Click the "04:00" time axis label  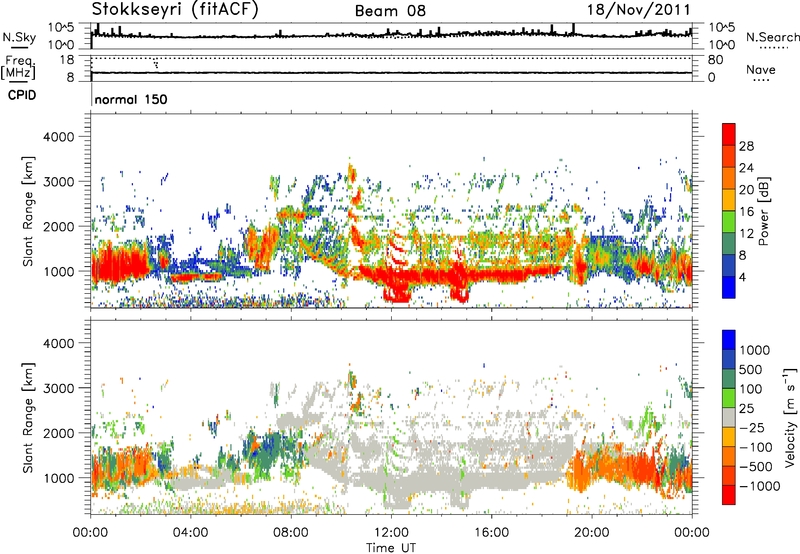coord(190,533)
